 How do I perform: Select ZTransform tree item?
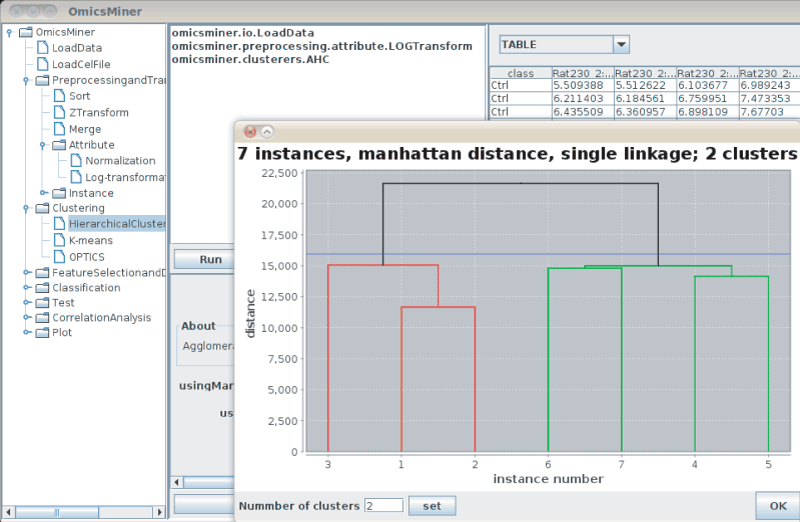99,112
